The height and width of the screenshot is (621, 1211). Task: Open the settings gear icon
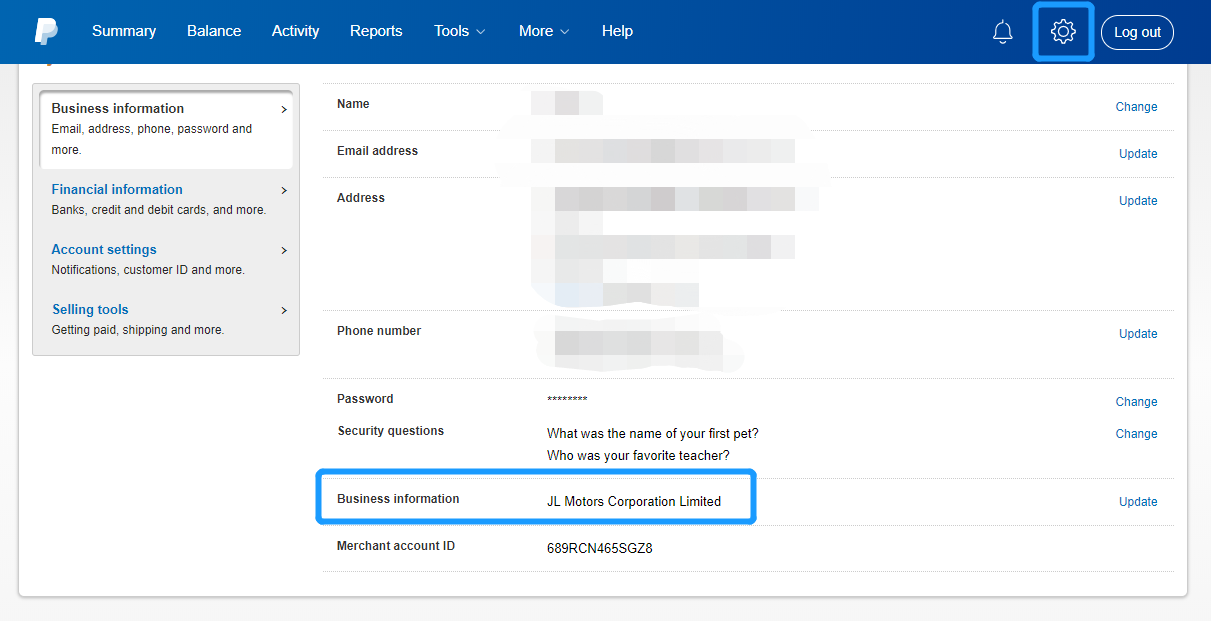click(1063, 32)
